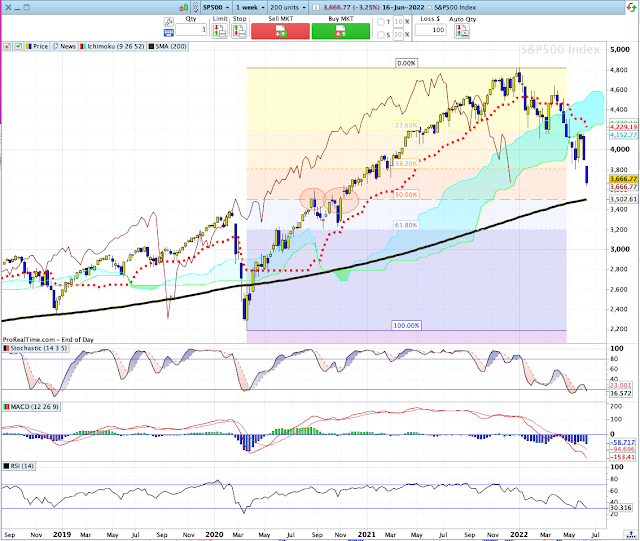This screenshot has height=541, width=640.
Task: Enable the T (target) checkbox
Action: [x=381, y=22]
